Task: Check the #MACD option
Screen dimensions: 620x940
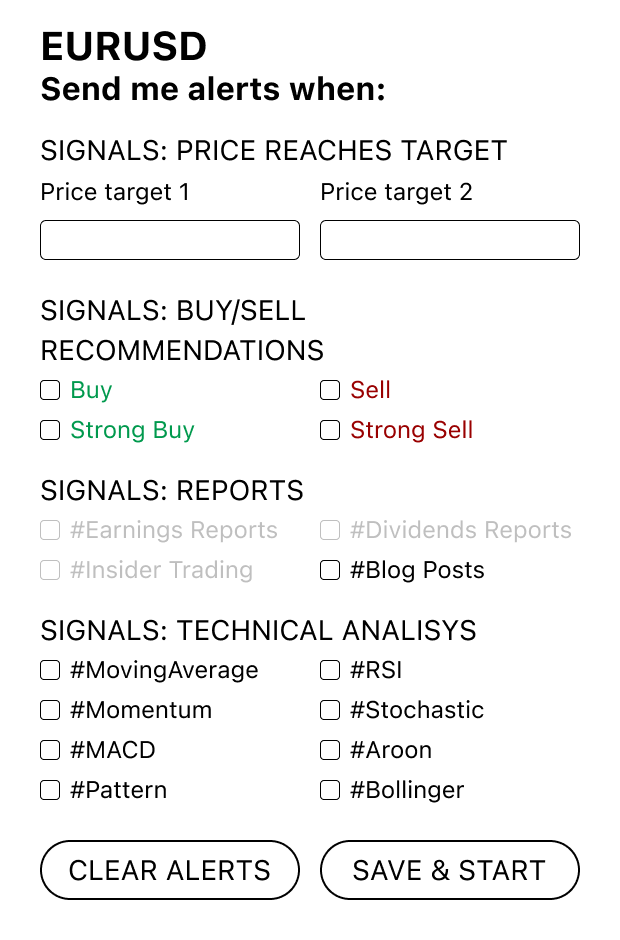Action: click(50, 750)
